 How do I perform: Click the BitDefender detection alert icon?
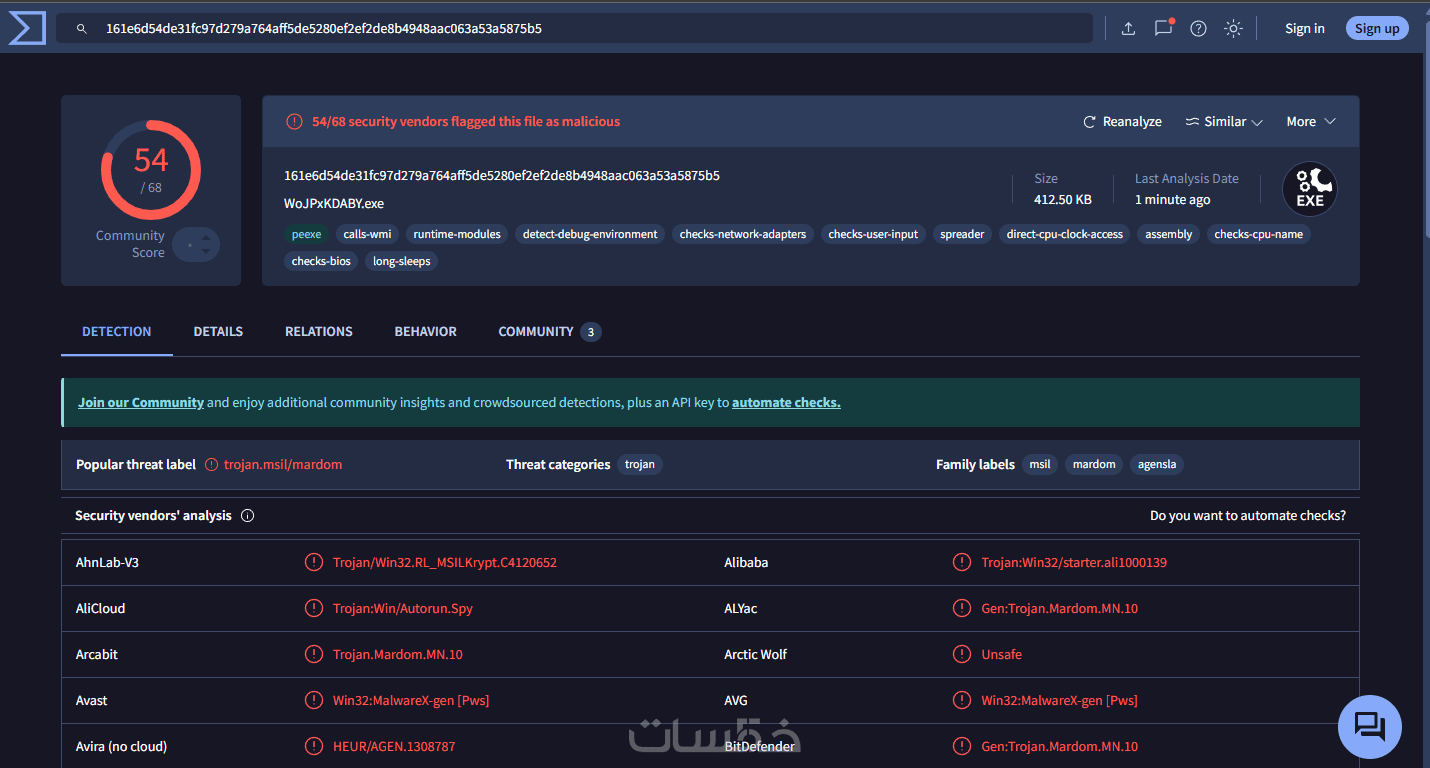tap(962, 747)
